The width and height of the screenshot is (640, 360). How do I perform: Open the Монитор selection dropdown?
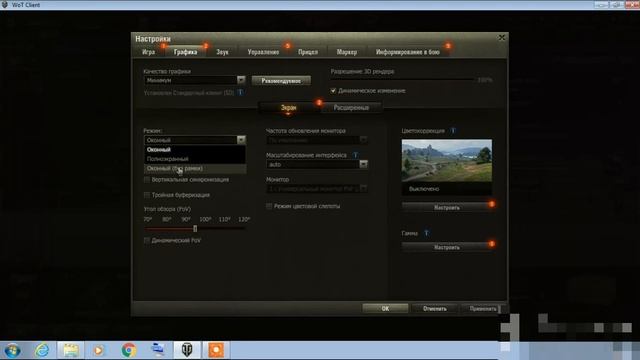tap(317, 189)
